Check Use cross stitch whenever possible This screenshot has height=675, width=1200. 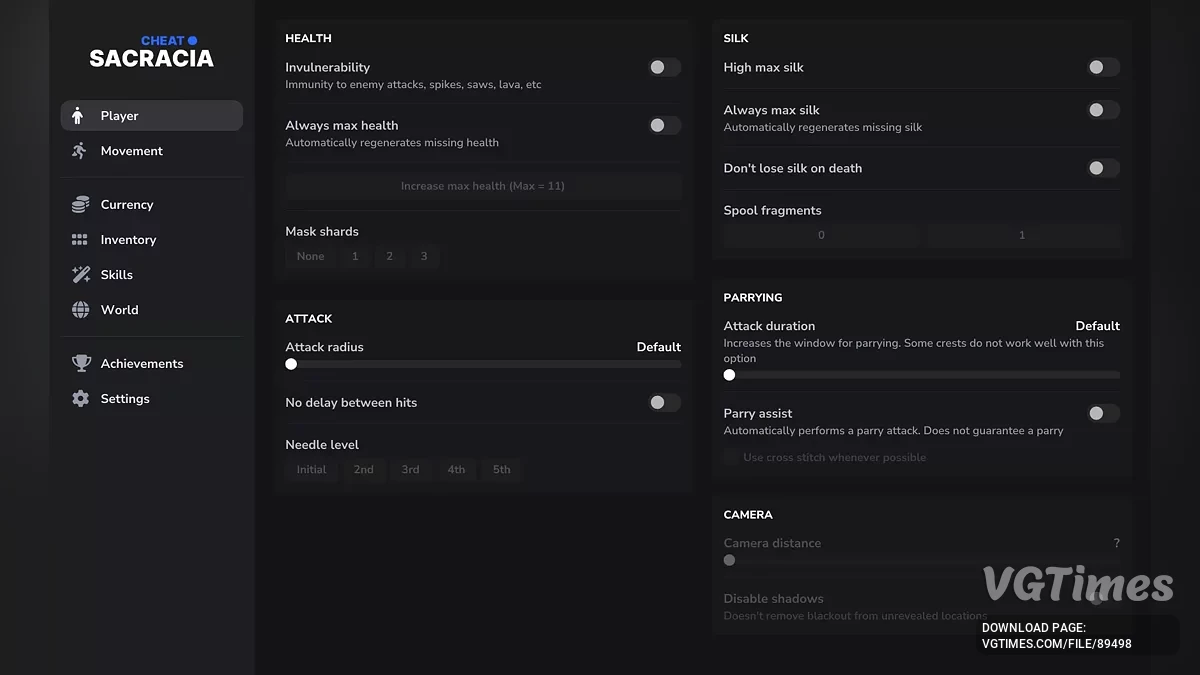click(729, 457)
